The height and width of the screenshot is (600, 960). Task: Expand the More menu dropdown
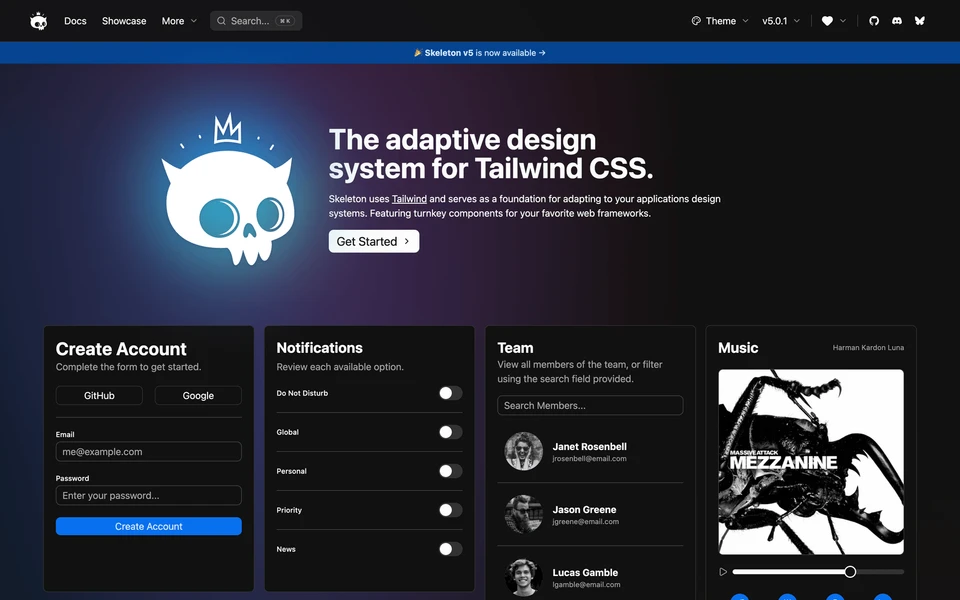tap(179, 21)
